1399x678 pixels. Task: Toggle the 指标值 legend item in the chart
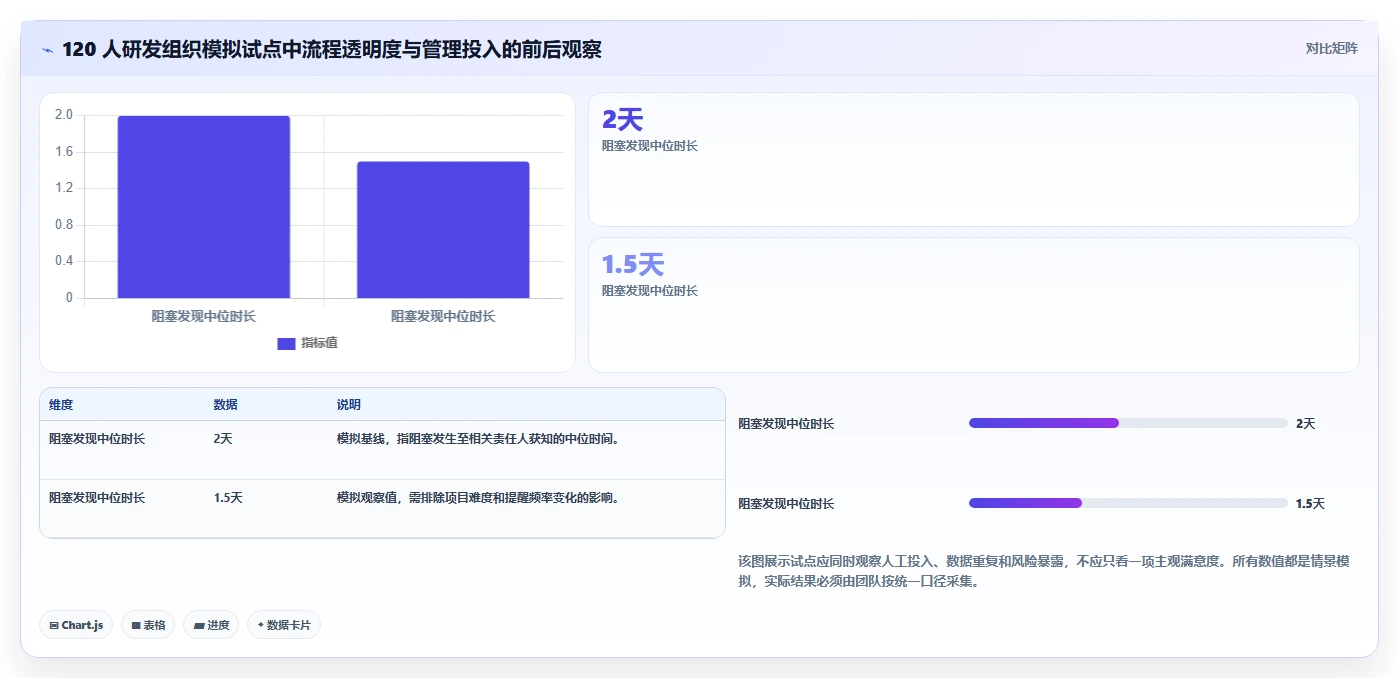click(308, 343)
